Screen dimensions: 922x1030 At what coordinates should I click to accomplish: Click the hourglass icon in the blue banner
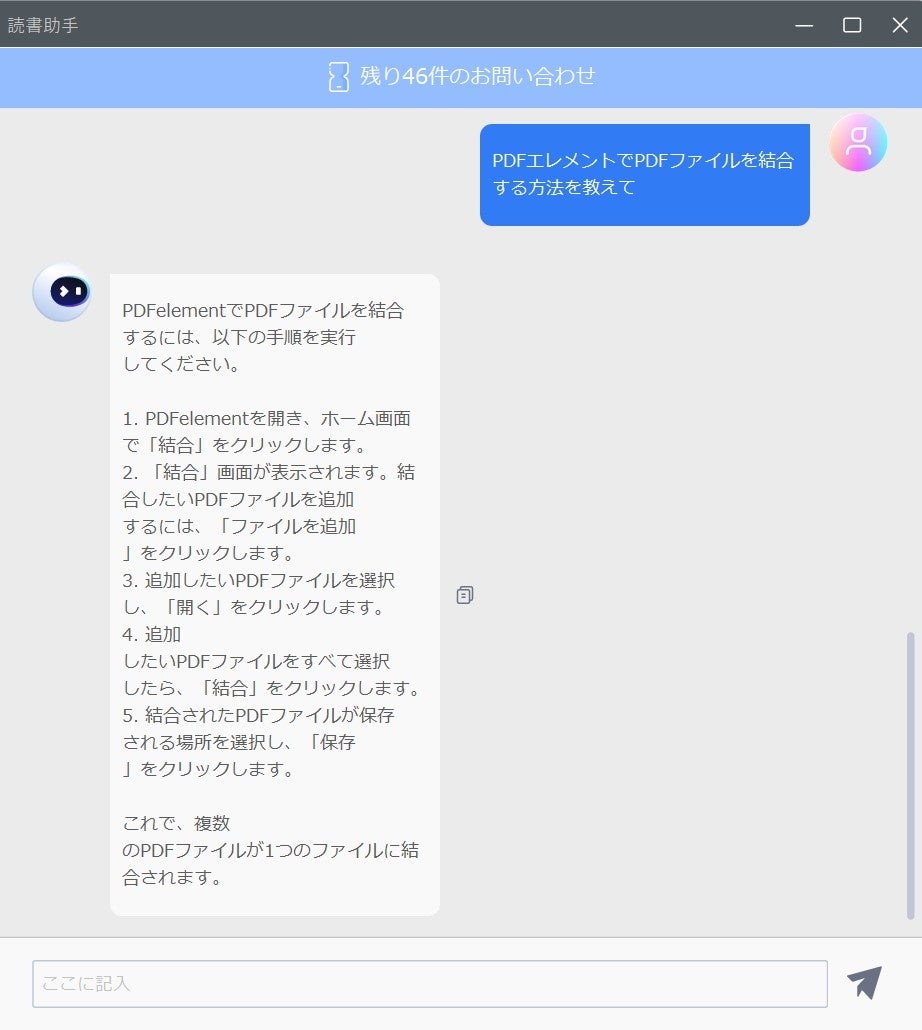coord(338,76)
